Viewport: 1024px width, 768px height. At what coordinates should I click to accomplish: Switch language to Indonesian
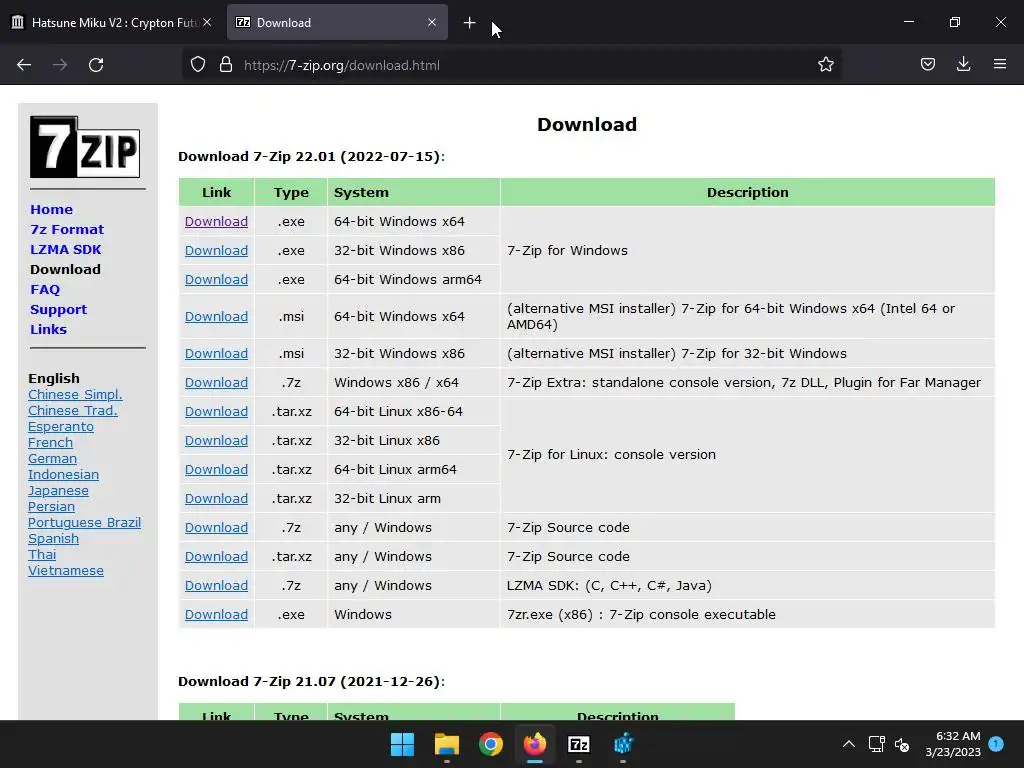click(x=63, y=475)
